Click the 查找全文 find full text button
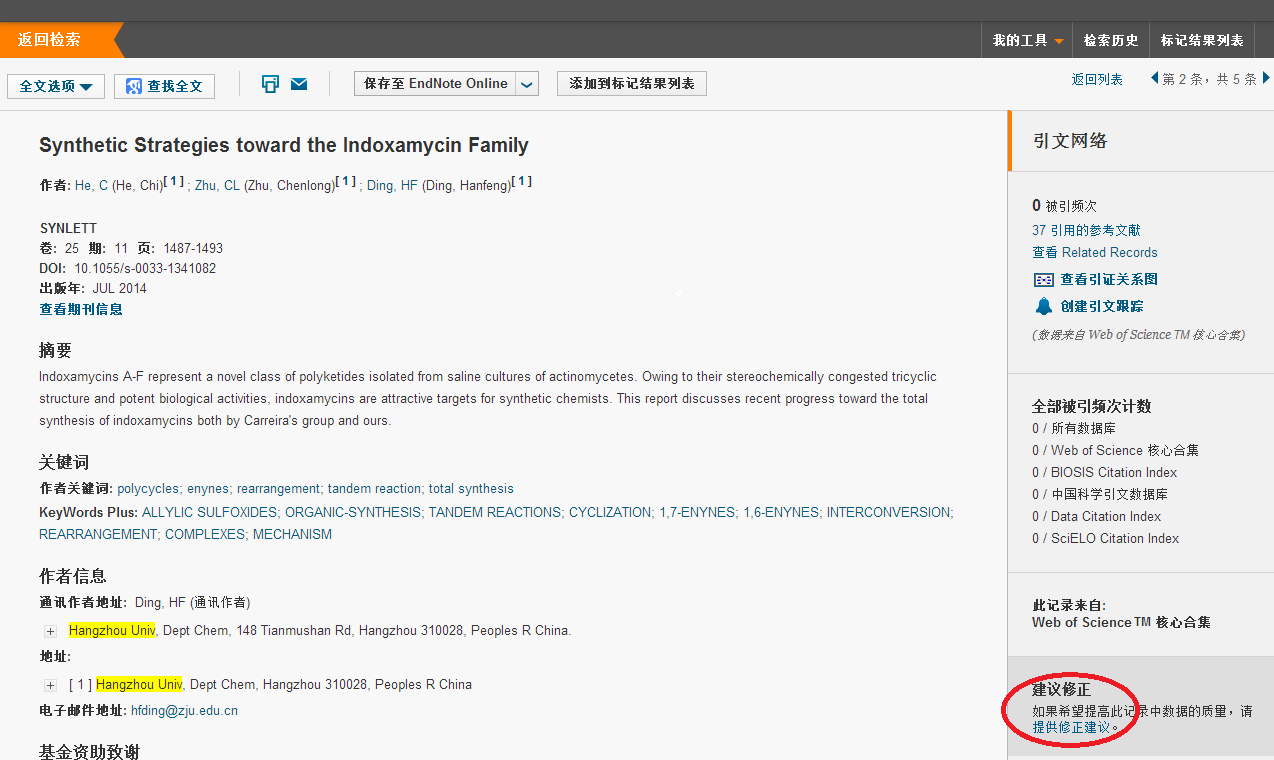The height and width of the screenshot is (760, 1274). (164, 86)
